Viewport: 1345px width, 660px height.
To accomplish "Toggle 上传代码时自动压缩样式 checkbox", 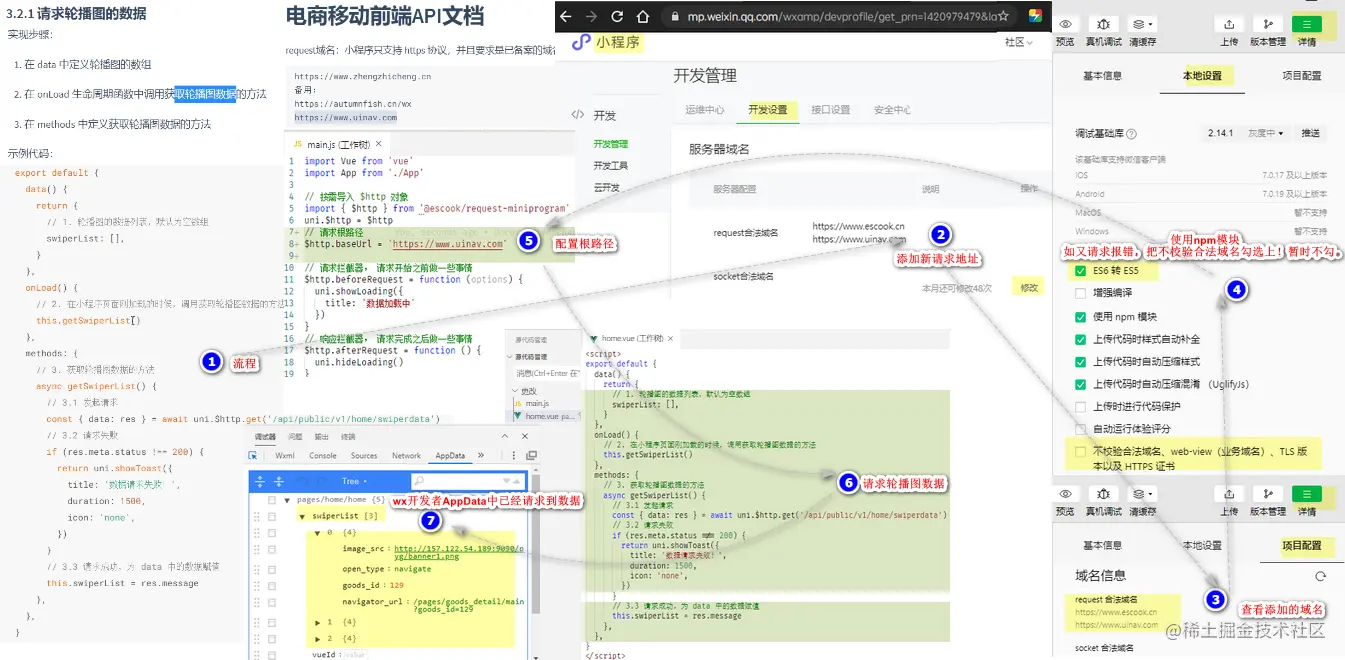I will coord(1080,361).
